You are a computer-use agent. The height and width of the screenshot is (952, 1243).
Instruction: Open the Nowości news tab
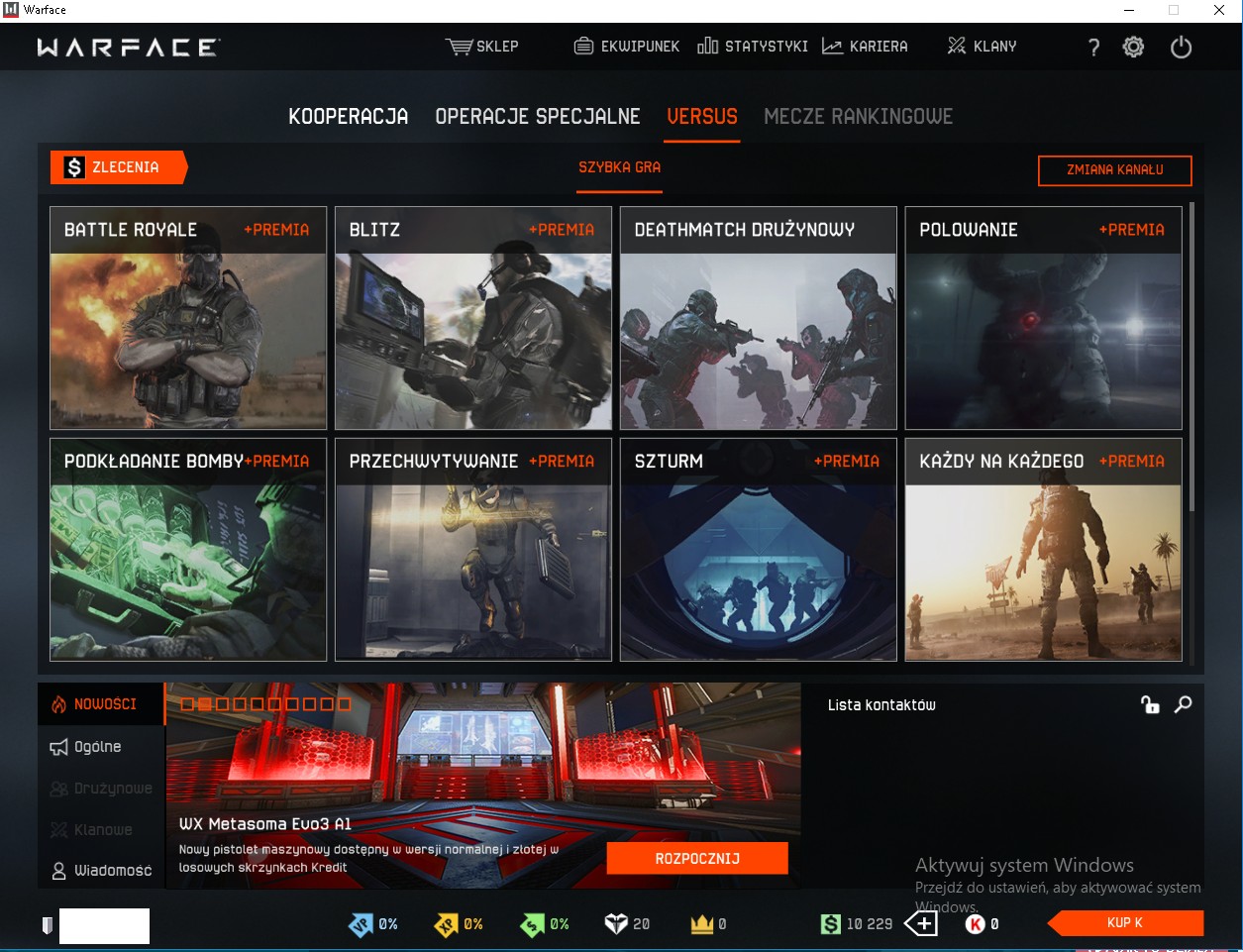coord(101,704)
